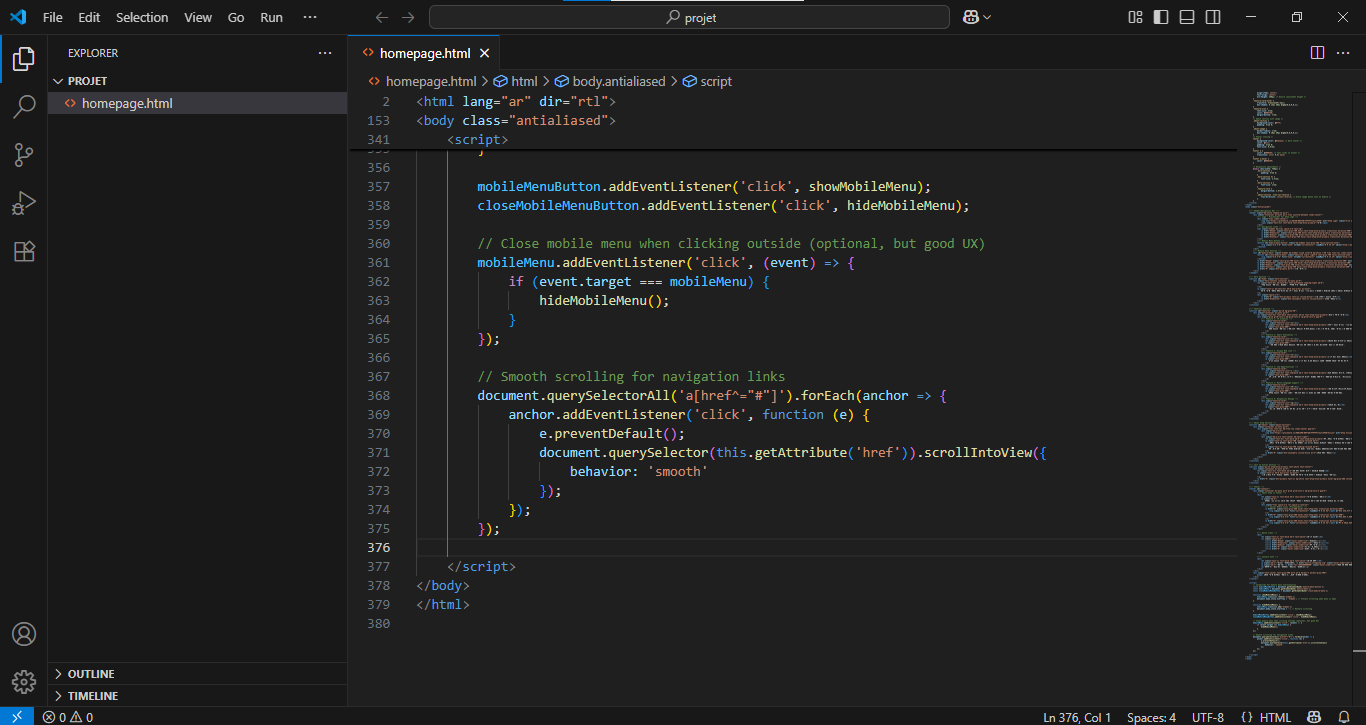Click line number 368 in gutter
1366x725 pixels.
click(378, 395)
